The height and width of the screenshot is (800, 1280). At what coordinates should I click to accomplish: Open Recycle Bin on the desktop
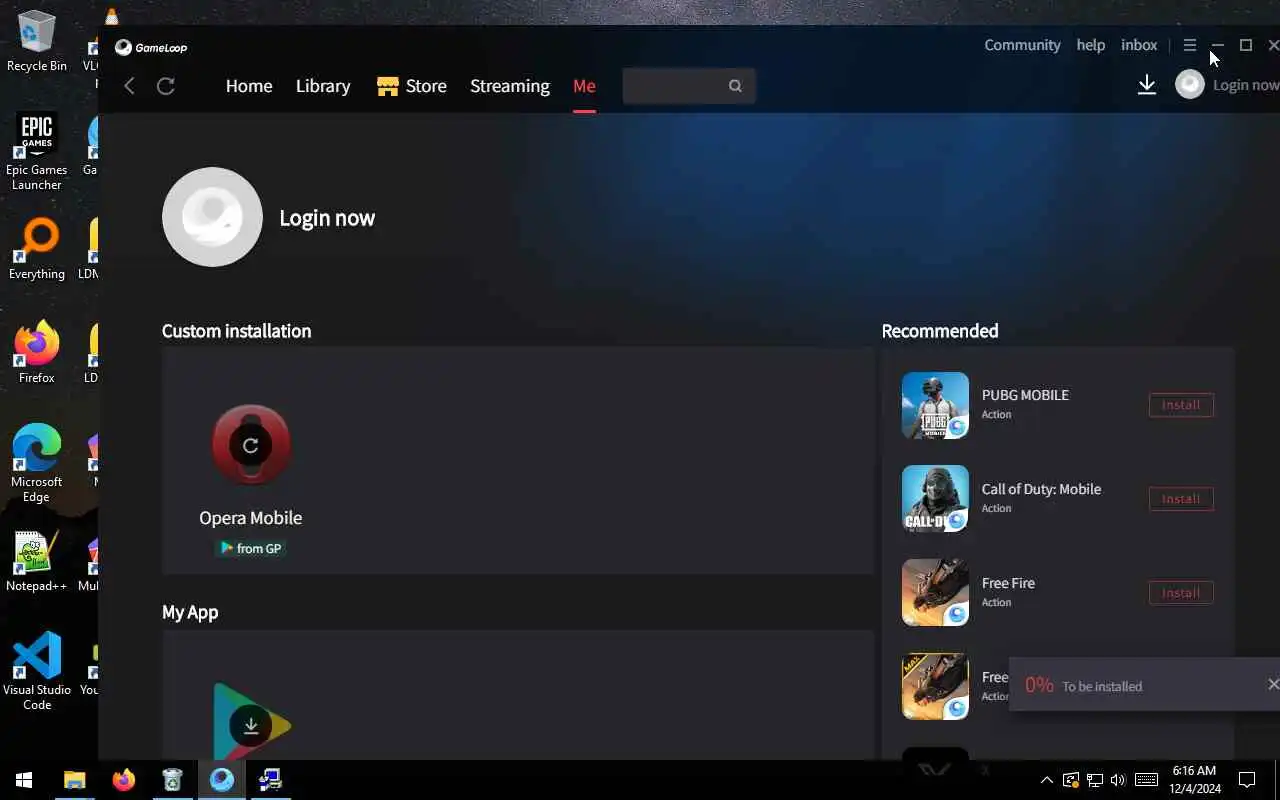pos(37,42)
